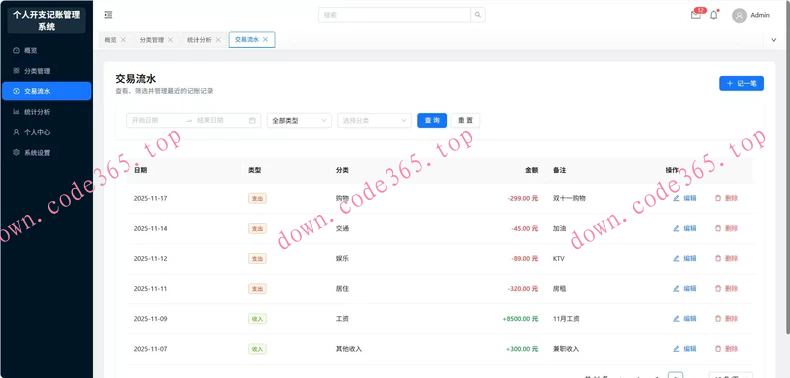Click the 娱乐 category cell
The image size is (790, 378).
click(x=342, y=259)
